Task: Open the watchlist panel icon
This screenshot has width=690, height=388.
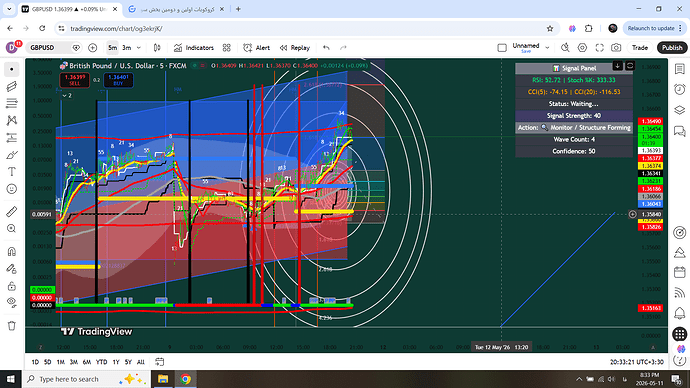Action: (679, 69)
